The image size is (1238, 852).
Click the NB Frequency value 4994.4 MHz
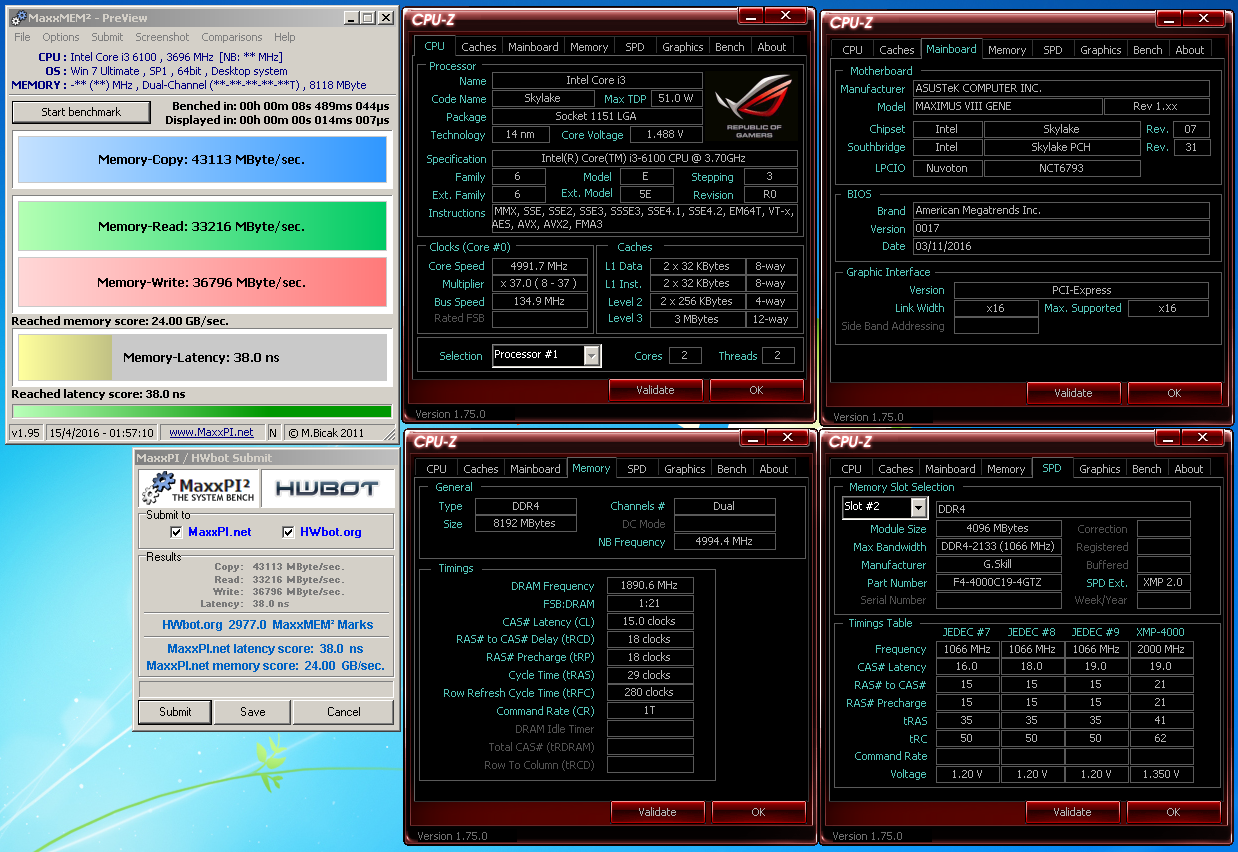click(x=725, y=542)
